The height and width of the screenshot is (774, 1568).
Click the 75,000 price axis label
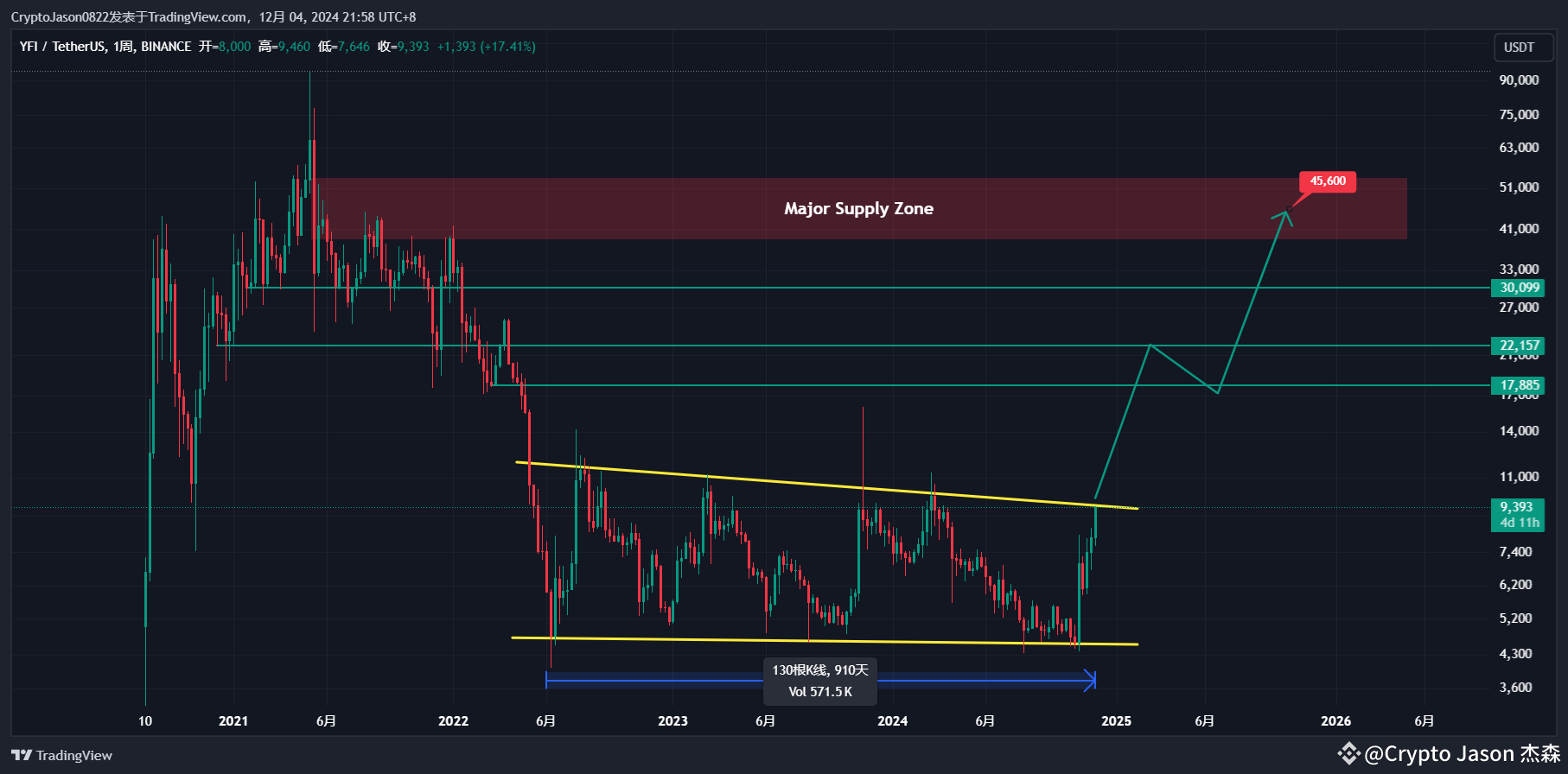tap(1519, 115)
